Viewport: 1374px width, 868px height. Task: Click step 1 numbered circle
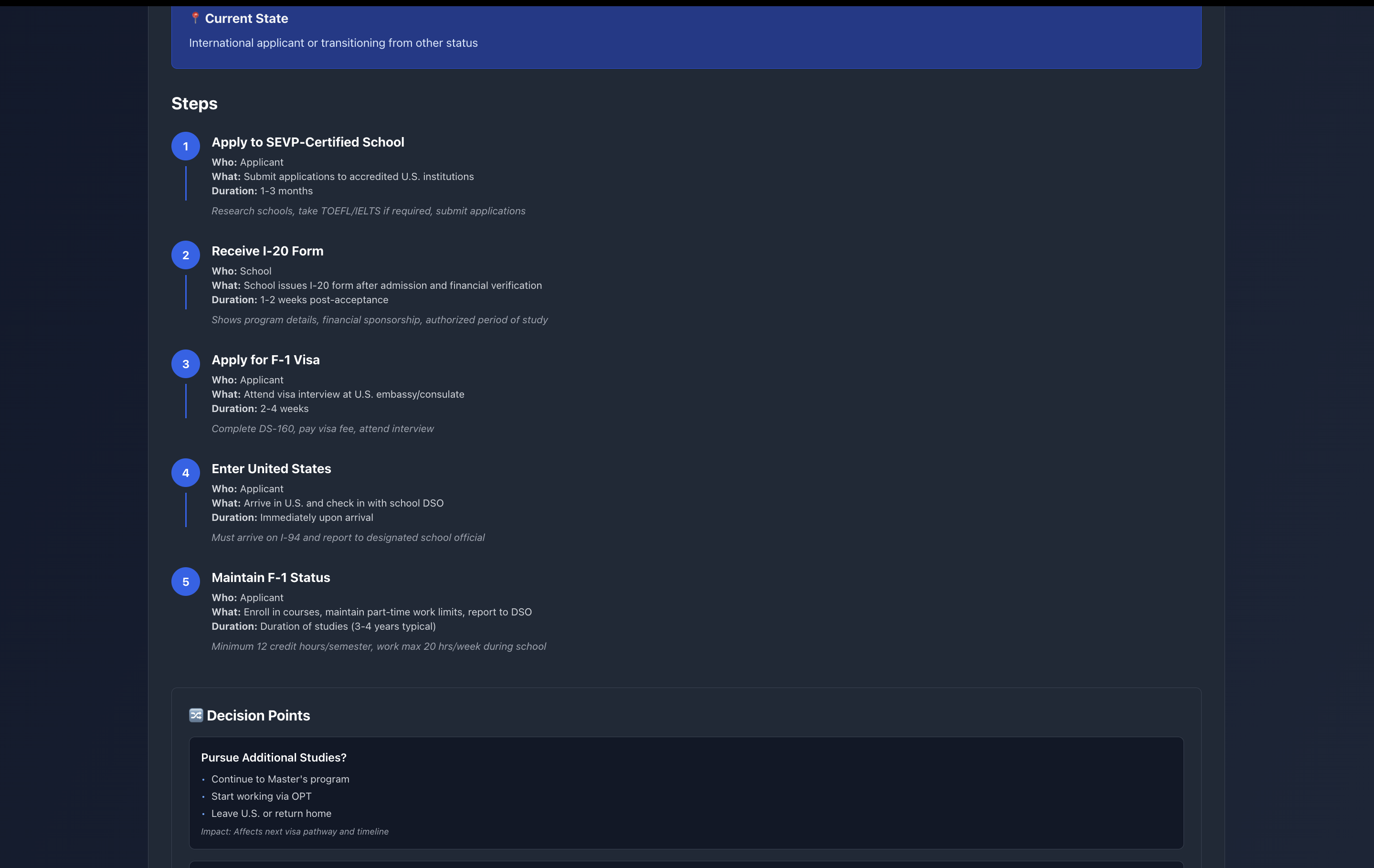tap(185, 147)
